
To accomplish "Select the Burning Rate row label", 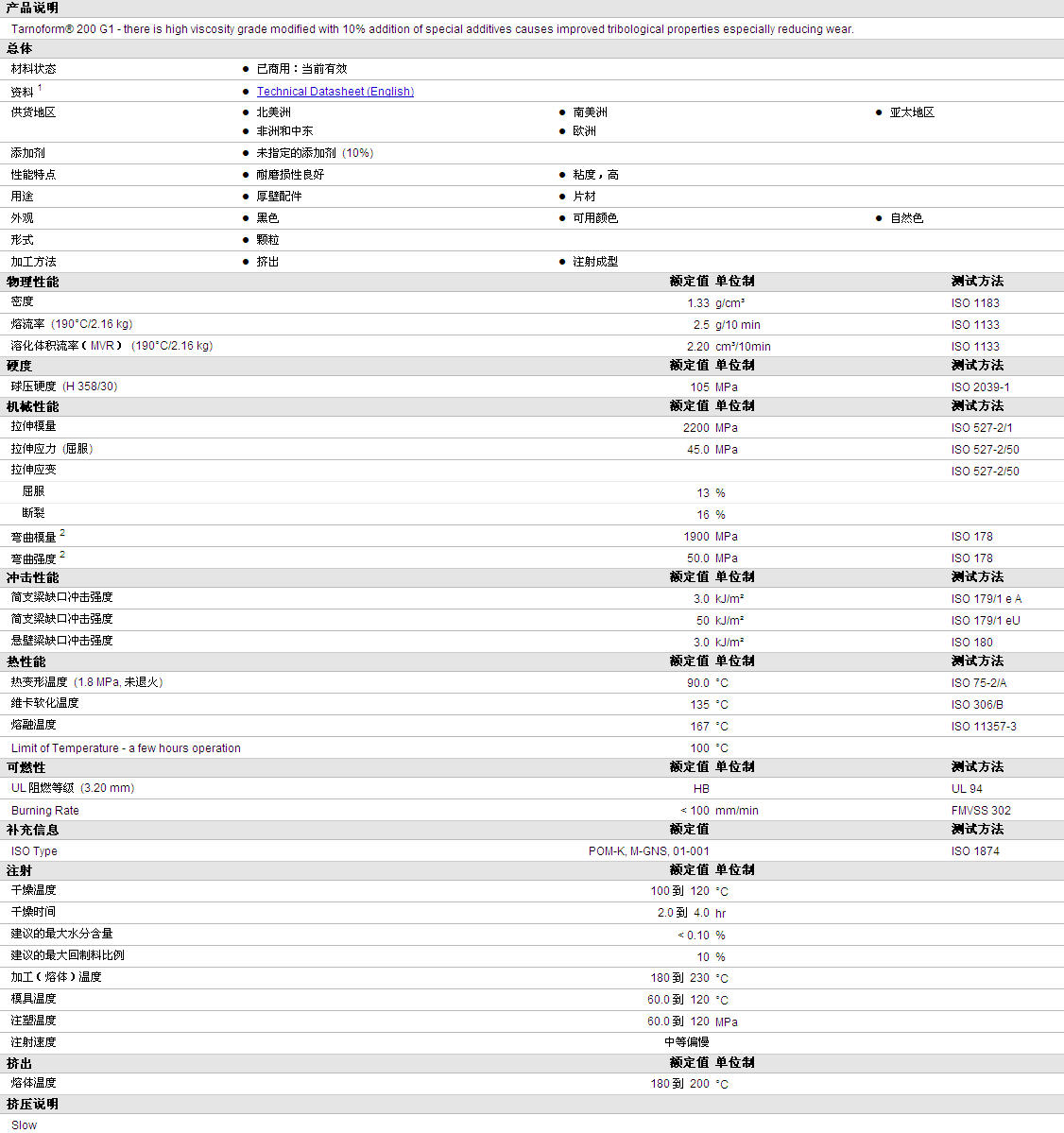I will tap(44, 810).
